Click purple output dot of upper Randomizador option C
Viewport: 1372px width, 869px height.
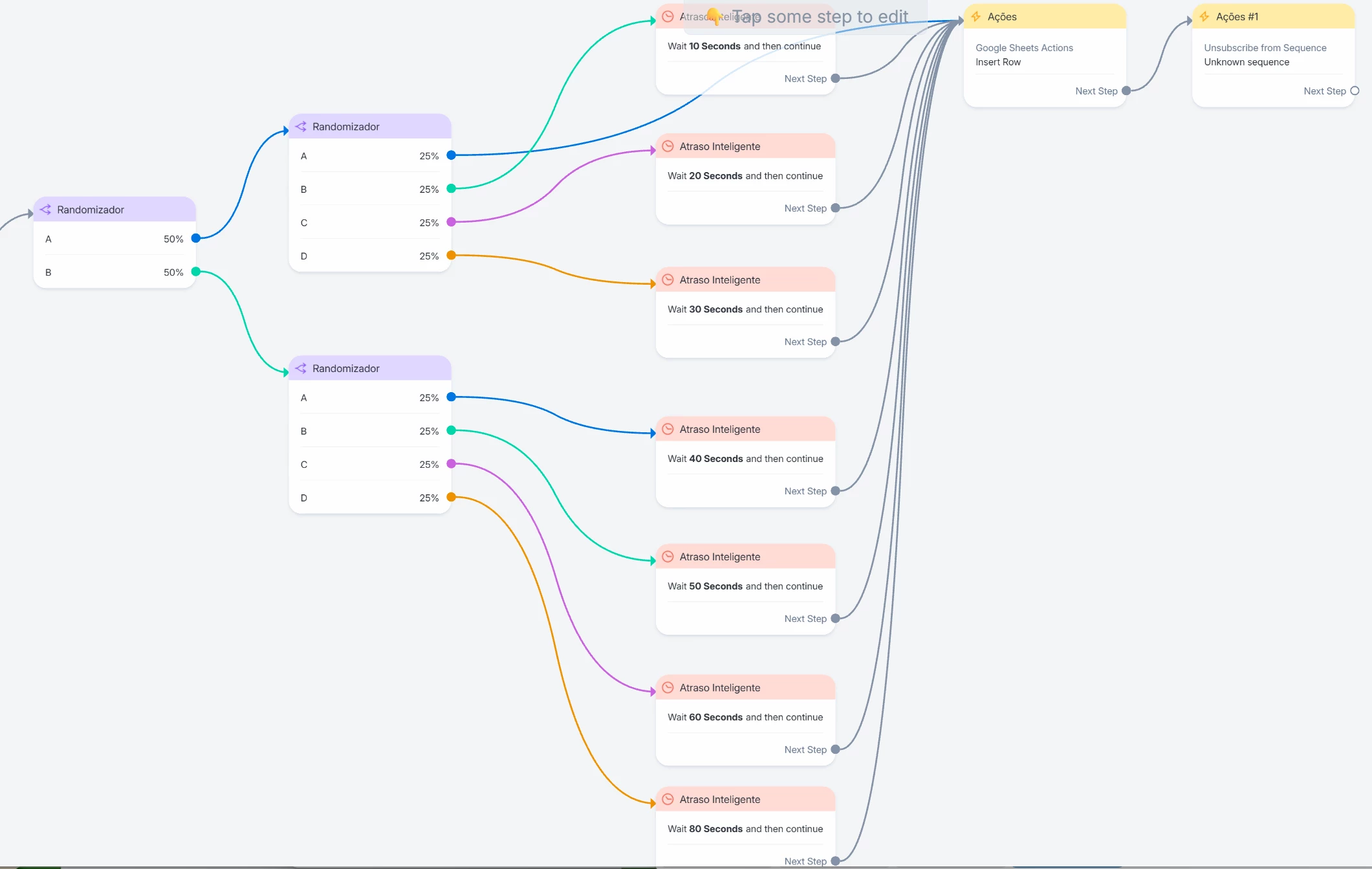click(x=452, y=222)
